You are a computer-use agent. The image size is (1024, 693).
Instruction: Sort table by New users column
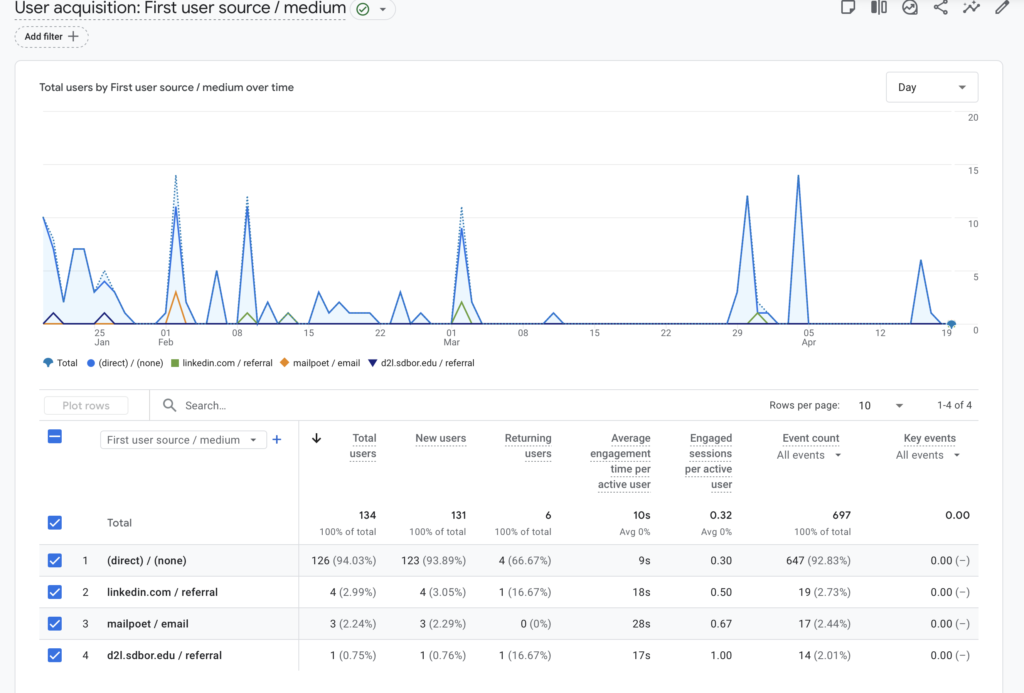(440, 438)
